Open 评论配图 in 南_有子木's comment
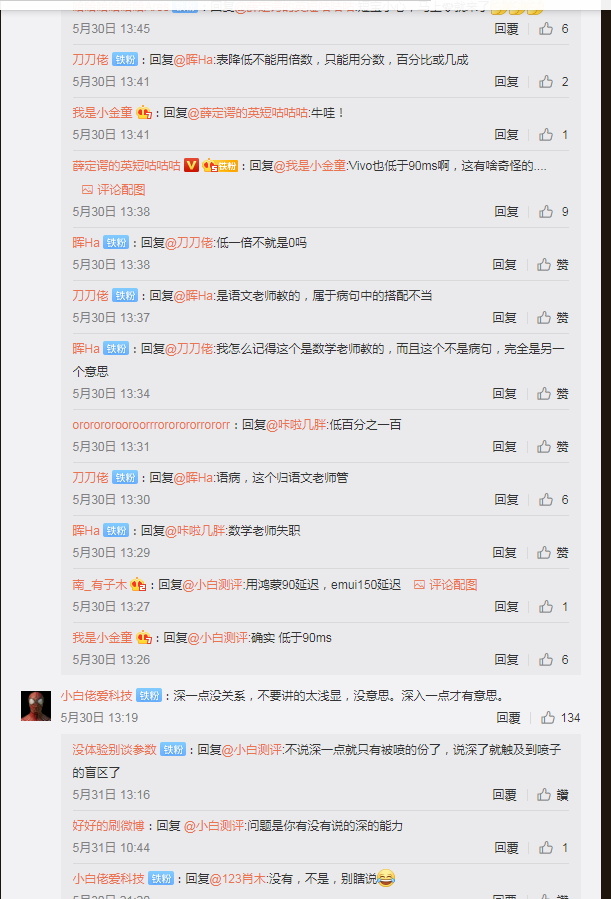This screenshot has width=611, height=899. pos(445,585)
